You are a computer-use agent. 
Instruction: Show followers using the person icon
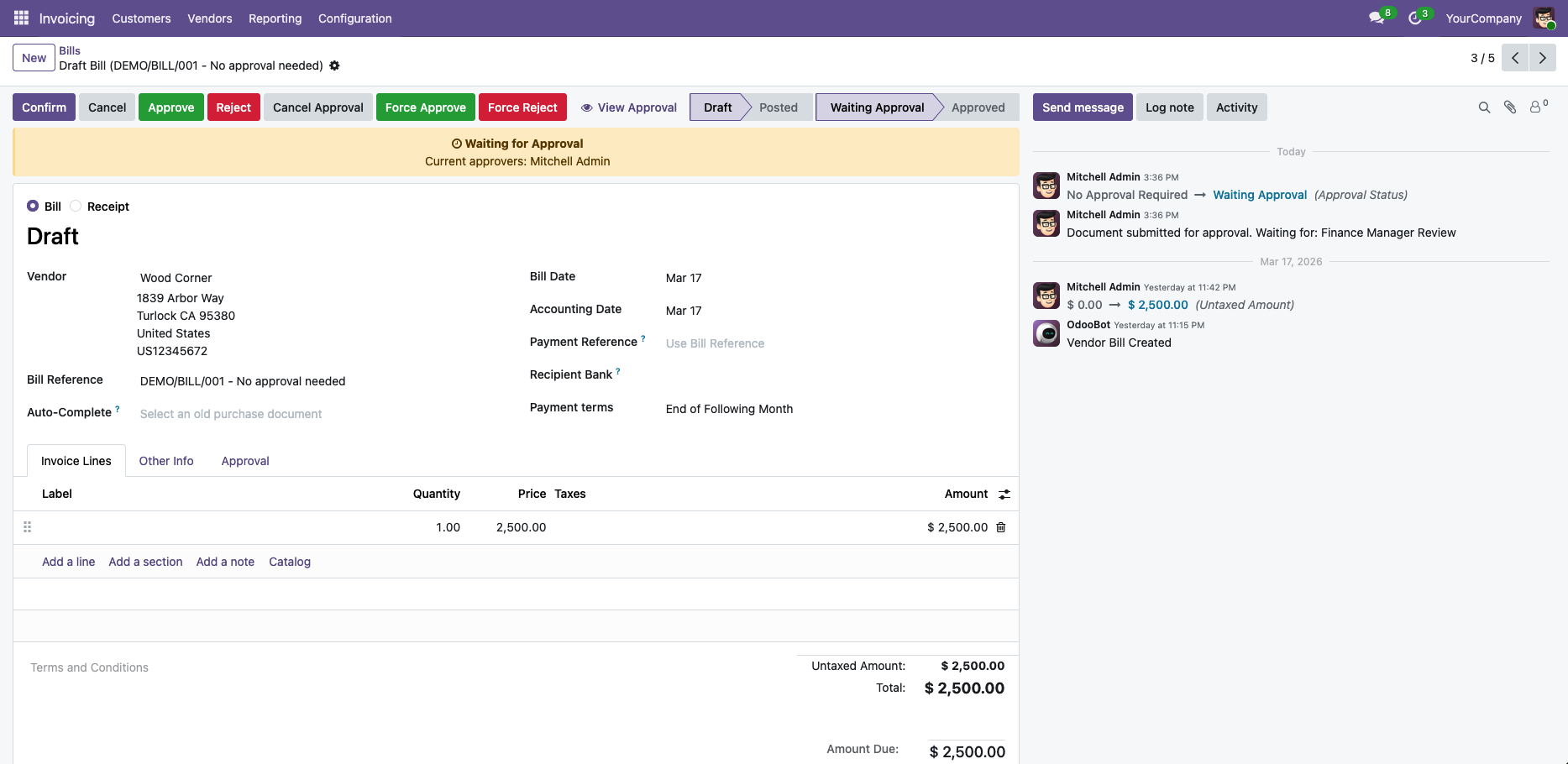tap(1536, 107)
